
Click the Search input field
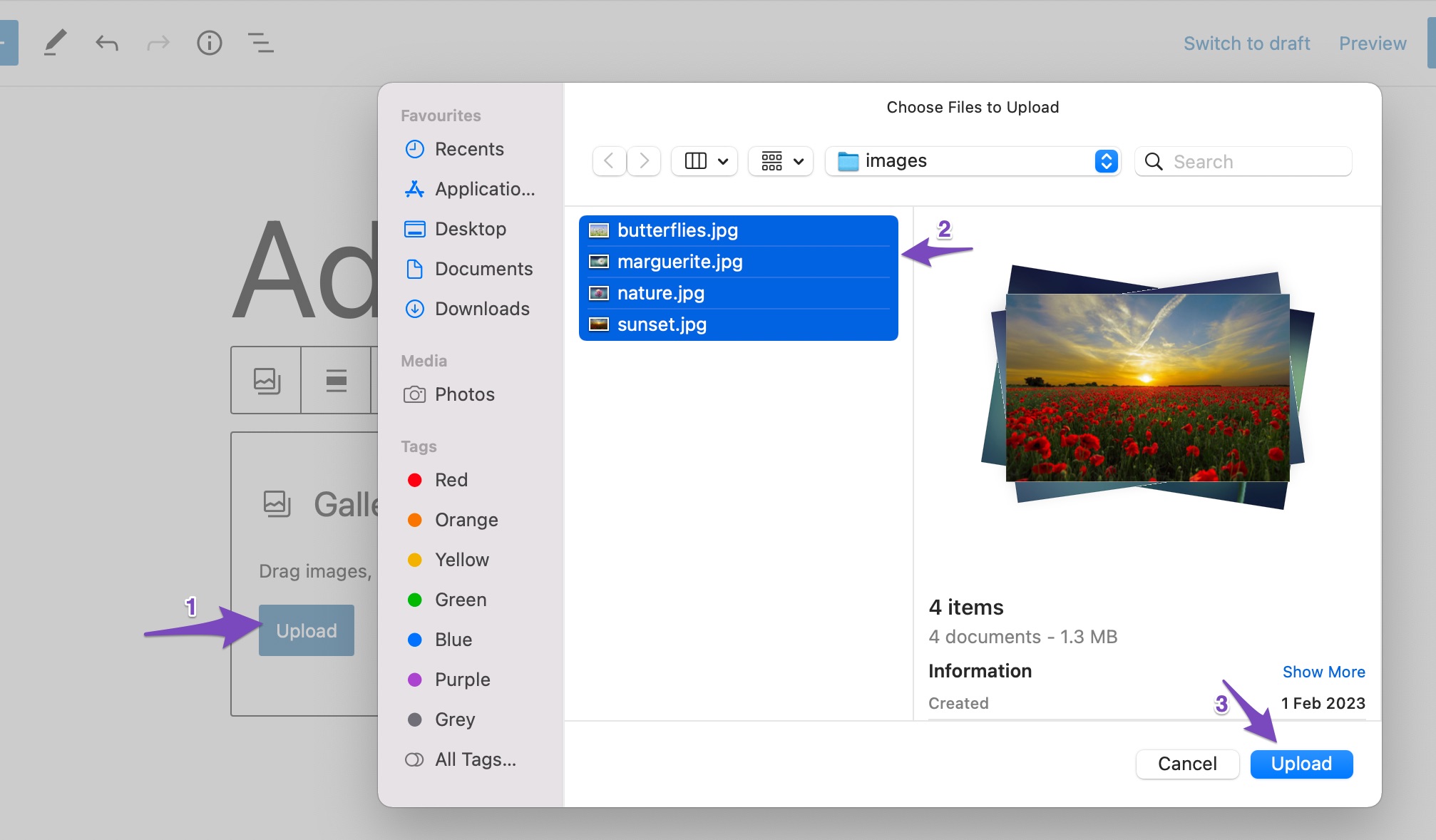coord(1253,160)
